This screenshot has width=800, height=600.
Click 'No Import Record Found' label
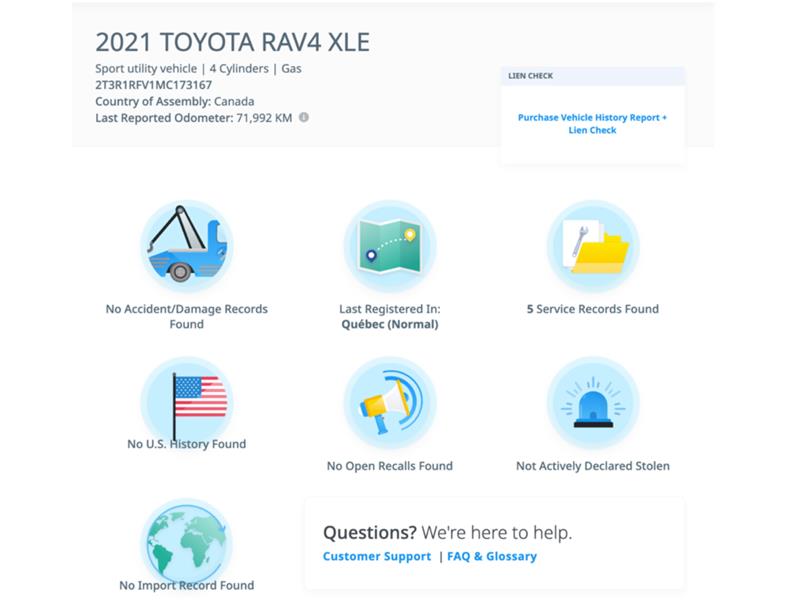point(187,585)
